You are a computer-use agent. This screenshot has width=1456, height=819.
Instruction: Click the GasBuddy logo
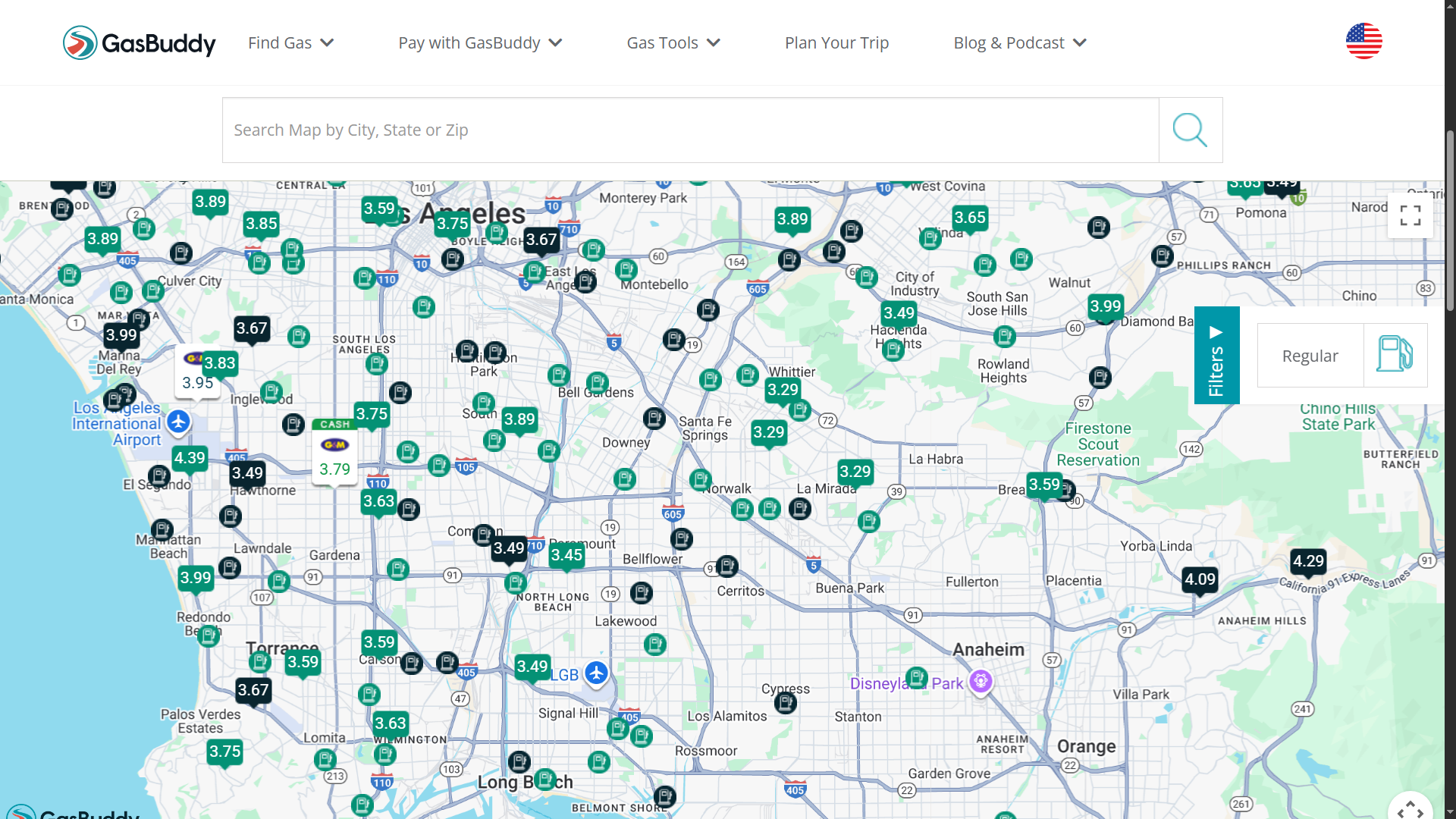point(140,42)
